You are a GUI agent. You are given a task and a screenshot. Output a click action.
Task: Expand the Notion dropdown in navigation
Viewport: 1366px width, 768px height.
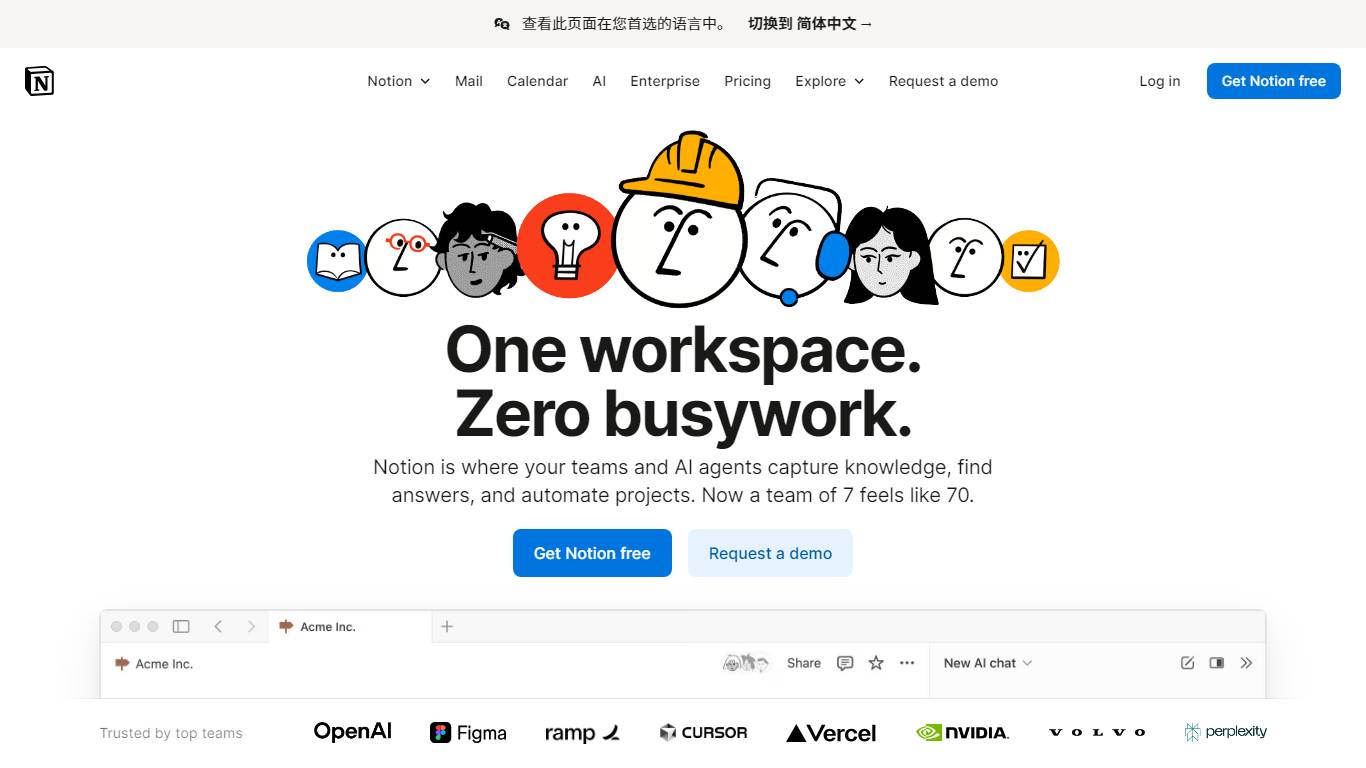coord(398,81)
